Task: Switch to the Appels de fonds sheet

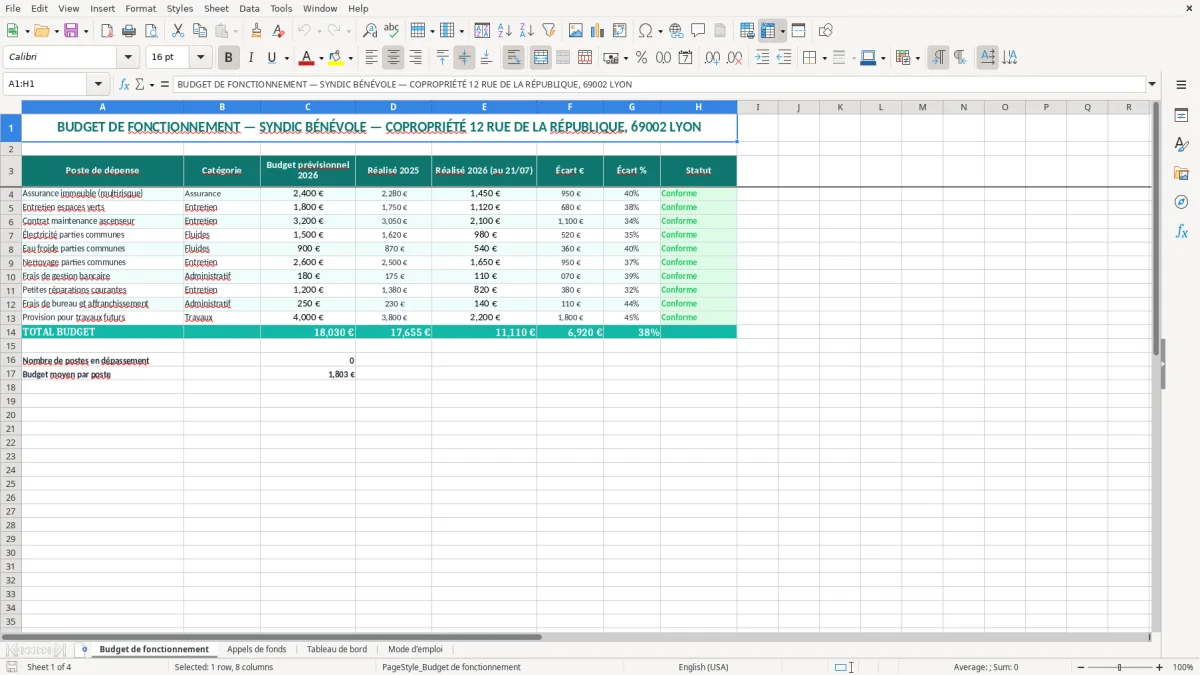Action: (x=256, y=649)
